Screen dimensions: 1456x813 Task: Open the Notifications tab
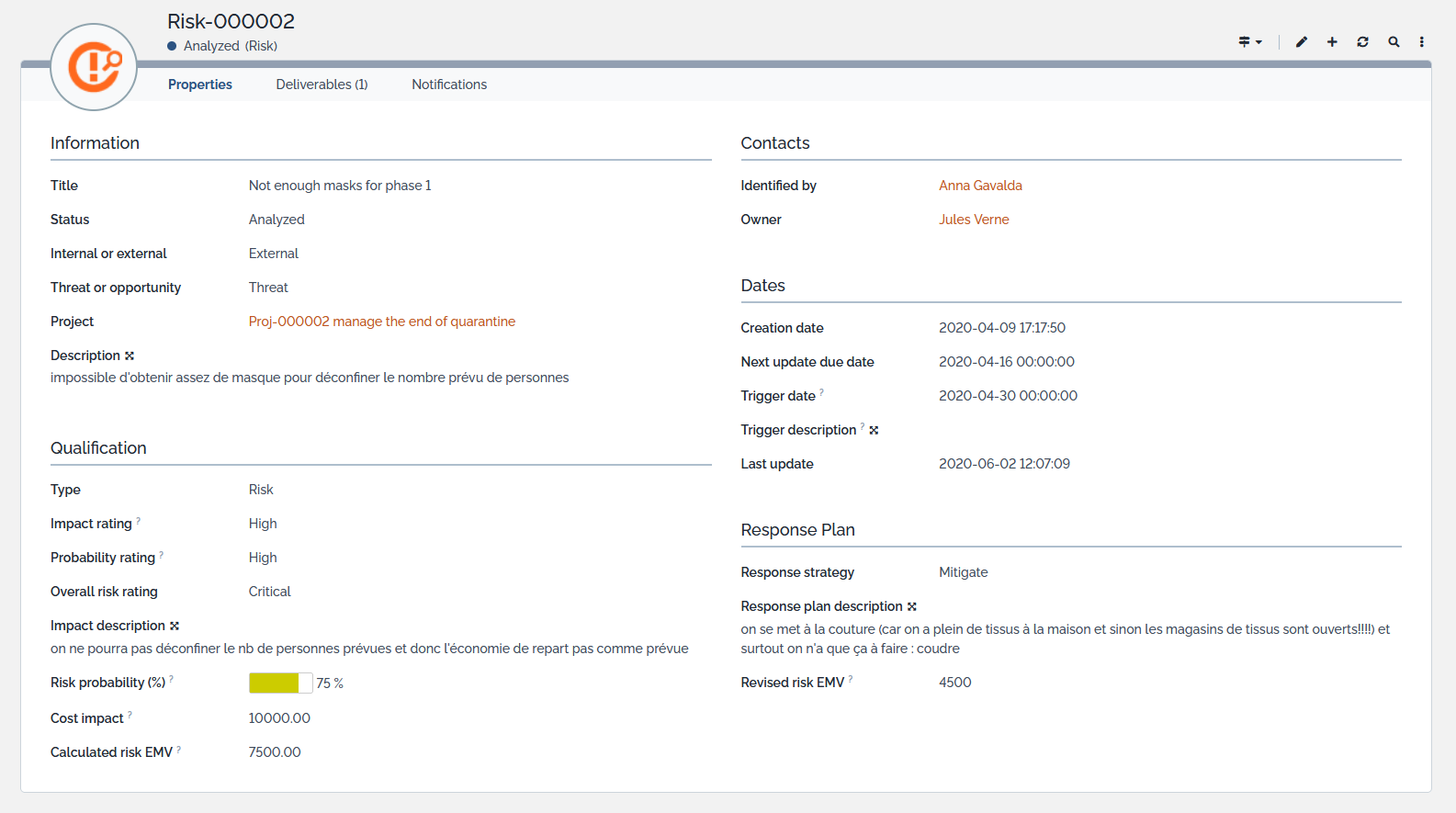click(449, 85)
